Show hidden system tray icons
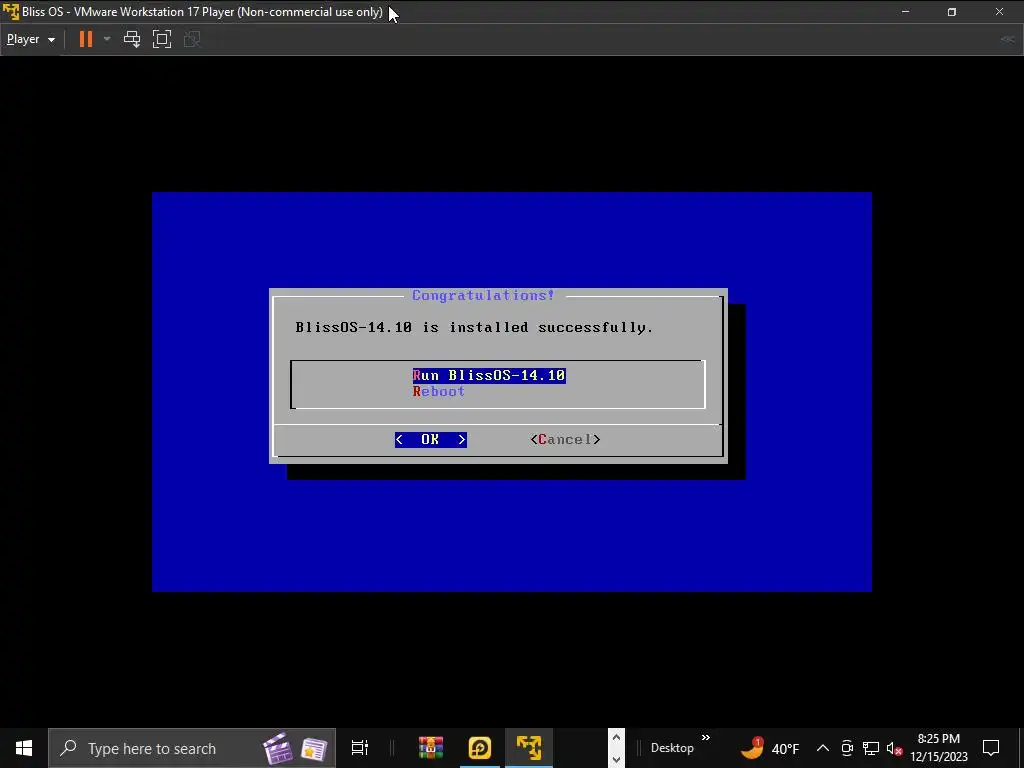1024x768 pixels. [x=823, y=748]
